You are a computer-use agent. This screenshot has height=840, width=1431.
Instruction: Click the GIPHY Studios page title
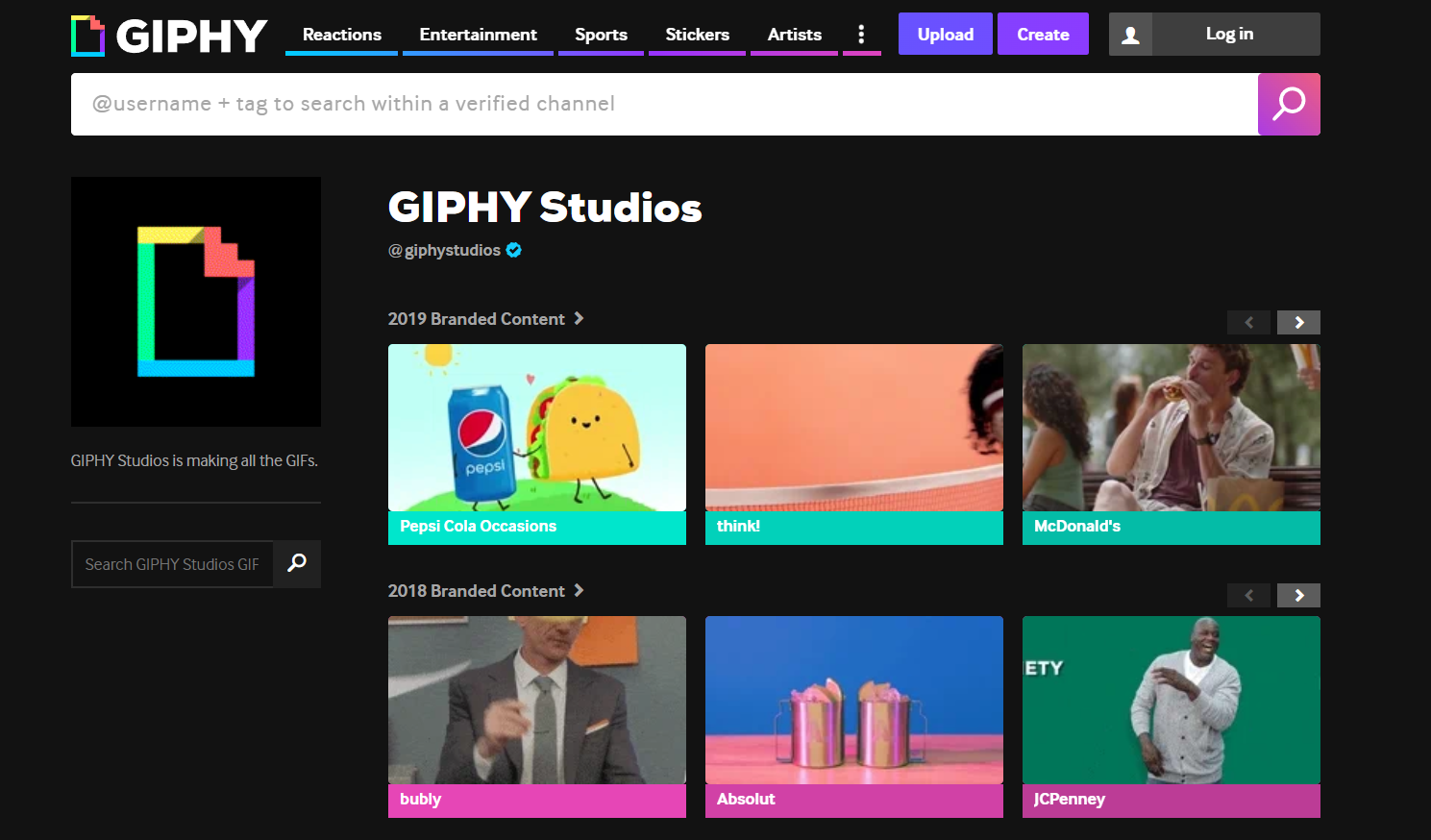[545, 208]
